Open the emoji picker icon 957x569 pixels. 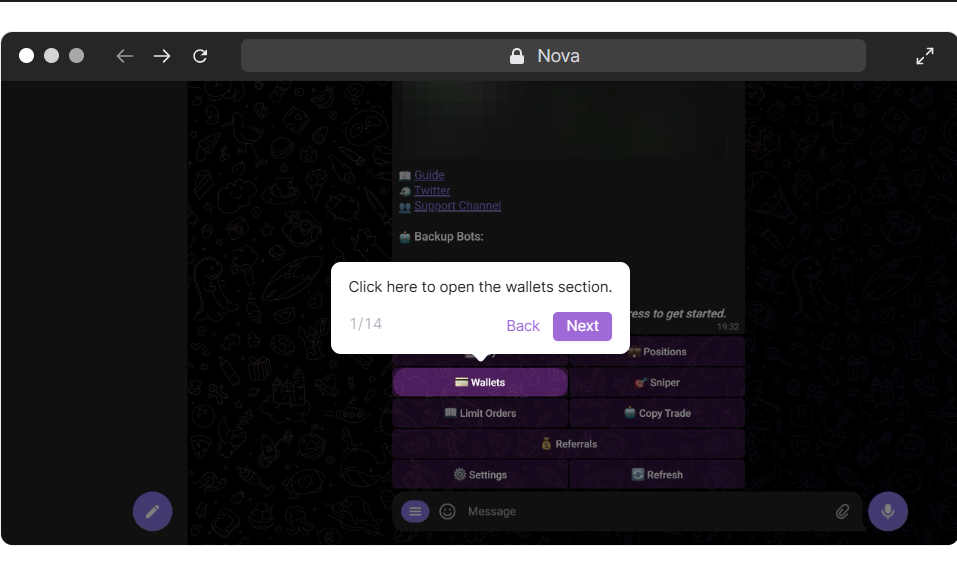click(448, 511)
